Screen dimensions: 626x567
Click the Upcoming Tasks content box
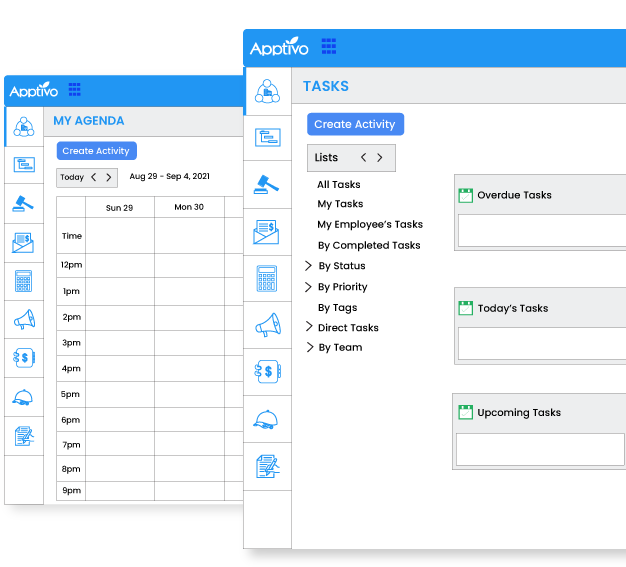pyautogui.click(x=540, y=450)
